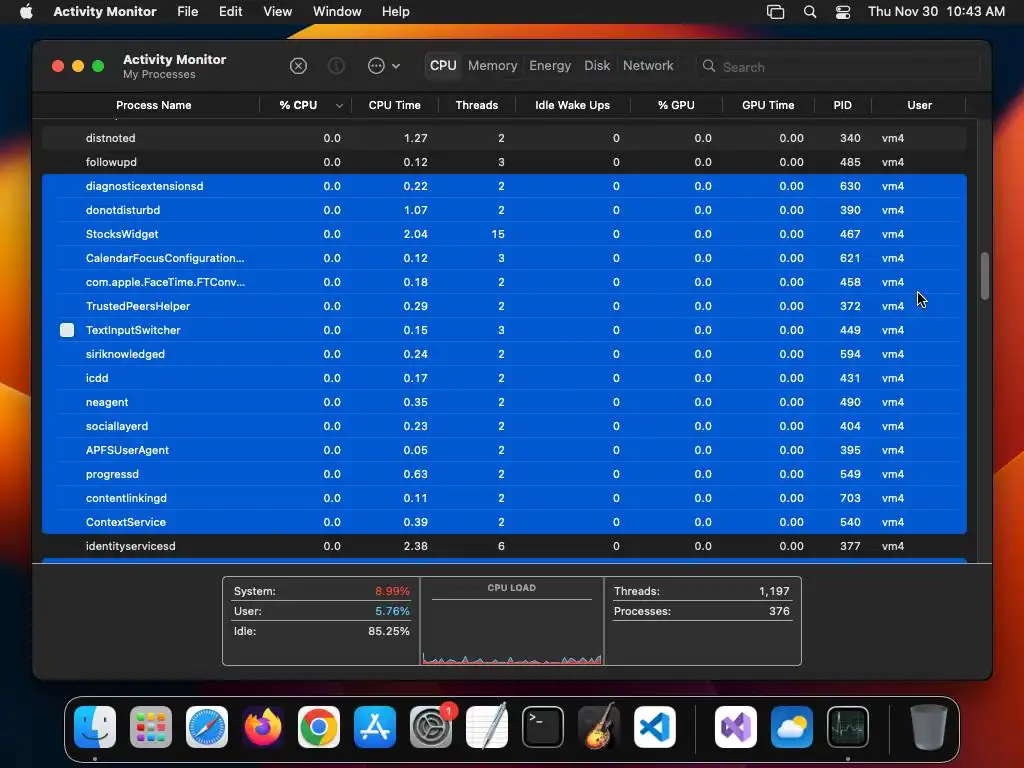Select the icdd process row
This screenshot has width=1024, height=768.
click(x=504, y=378)
